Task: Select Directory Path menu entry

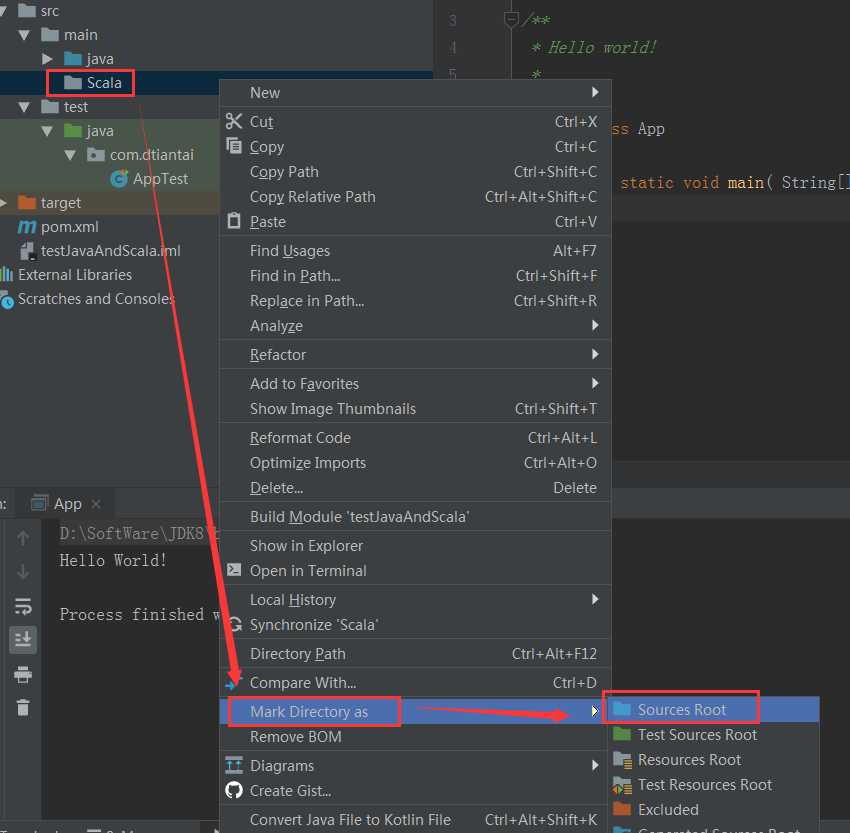Action: [x=415, y=654]
